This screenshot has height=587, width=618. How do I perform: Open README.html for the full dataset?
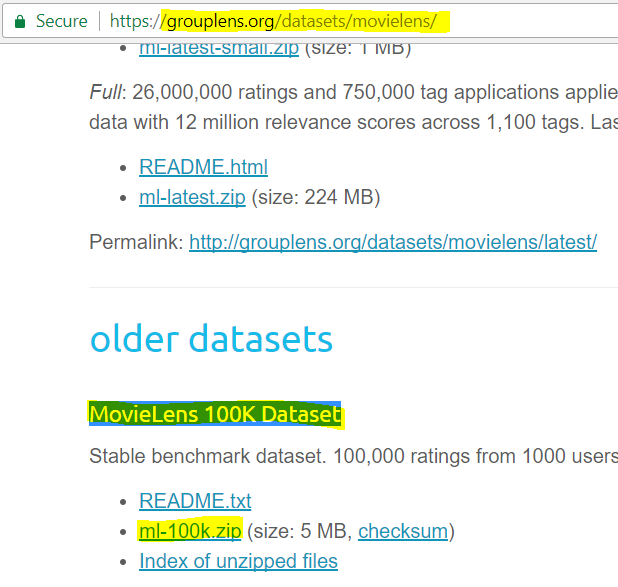click(x=203, y=167)
